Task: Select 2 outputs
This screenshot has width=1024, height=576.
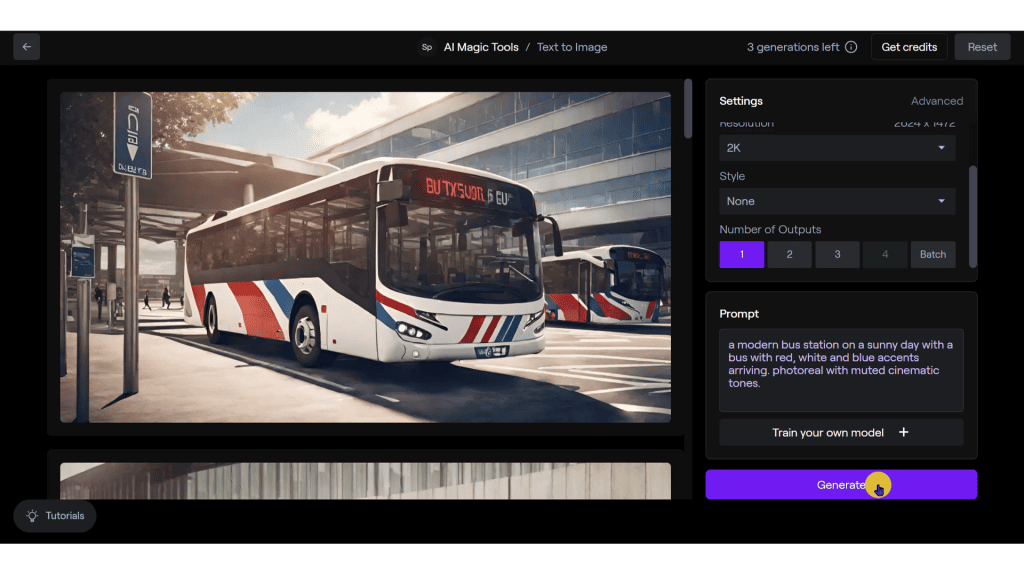Action: [789, 254]
